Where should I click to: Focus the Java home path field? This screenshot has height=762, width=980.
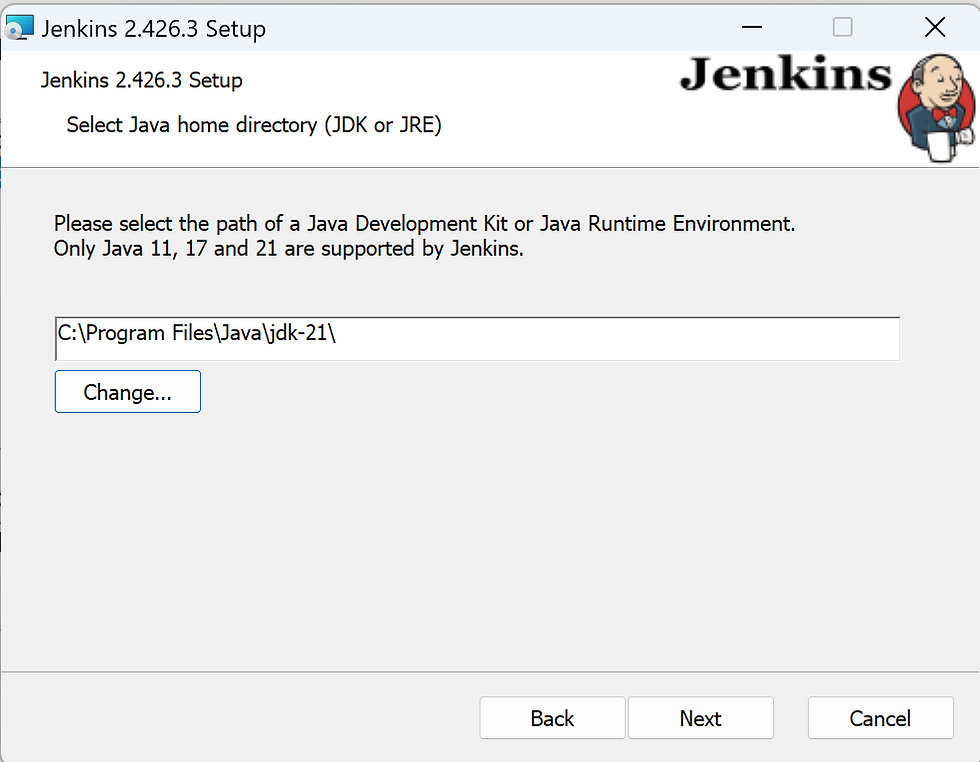coord(478,339)
